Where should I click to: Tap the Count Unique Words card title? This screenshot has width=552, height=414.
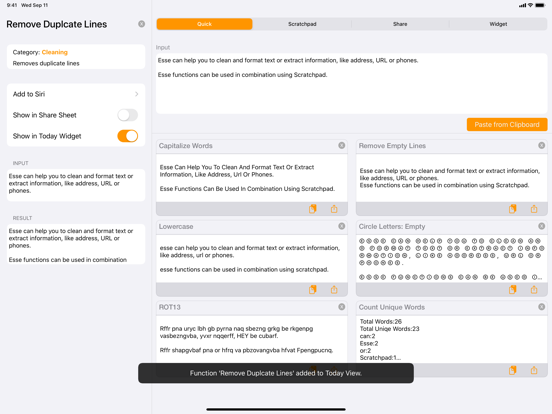[391, 307]
